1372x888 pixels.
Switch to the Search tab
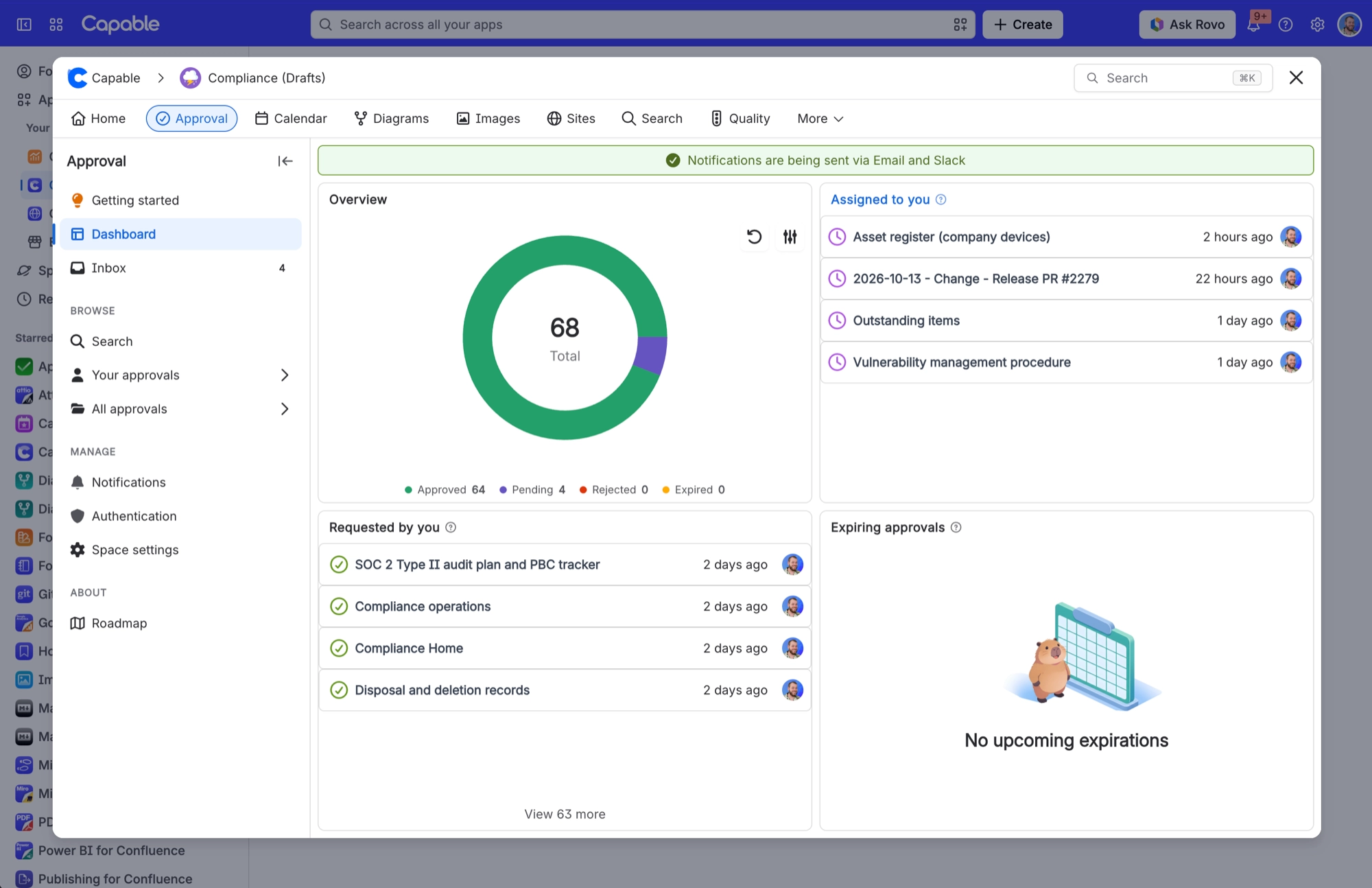click(652, 119)
